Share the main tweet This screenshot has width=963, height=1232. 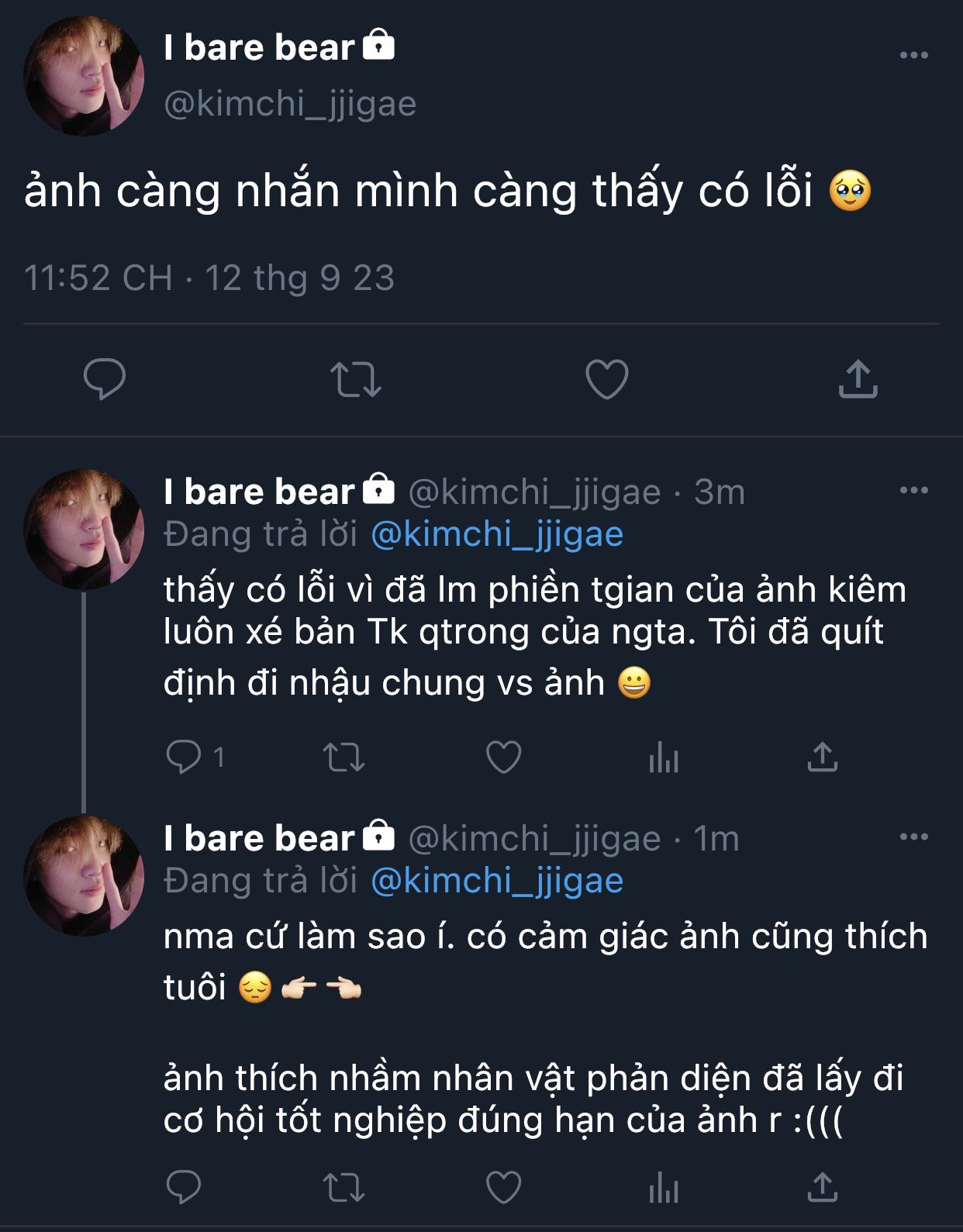tap(858, 379)
